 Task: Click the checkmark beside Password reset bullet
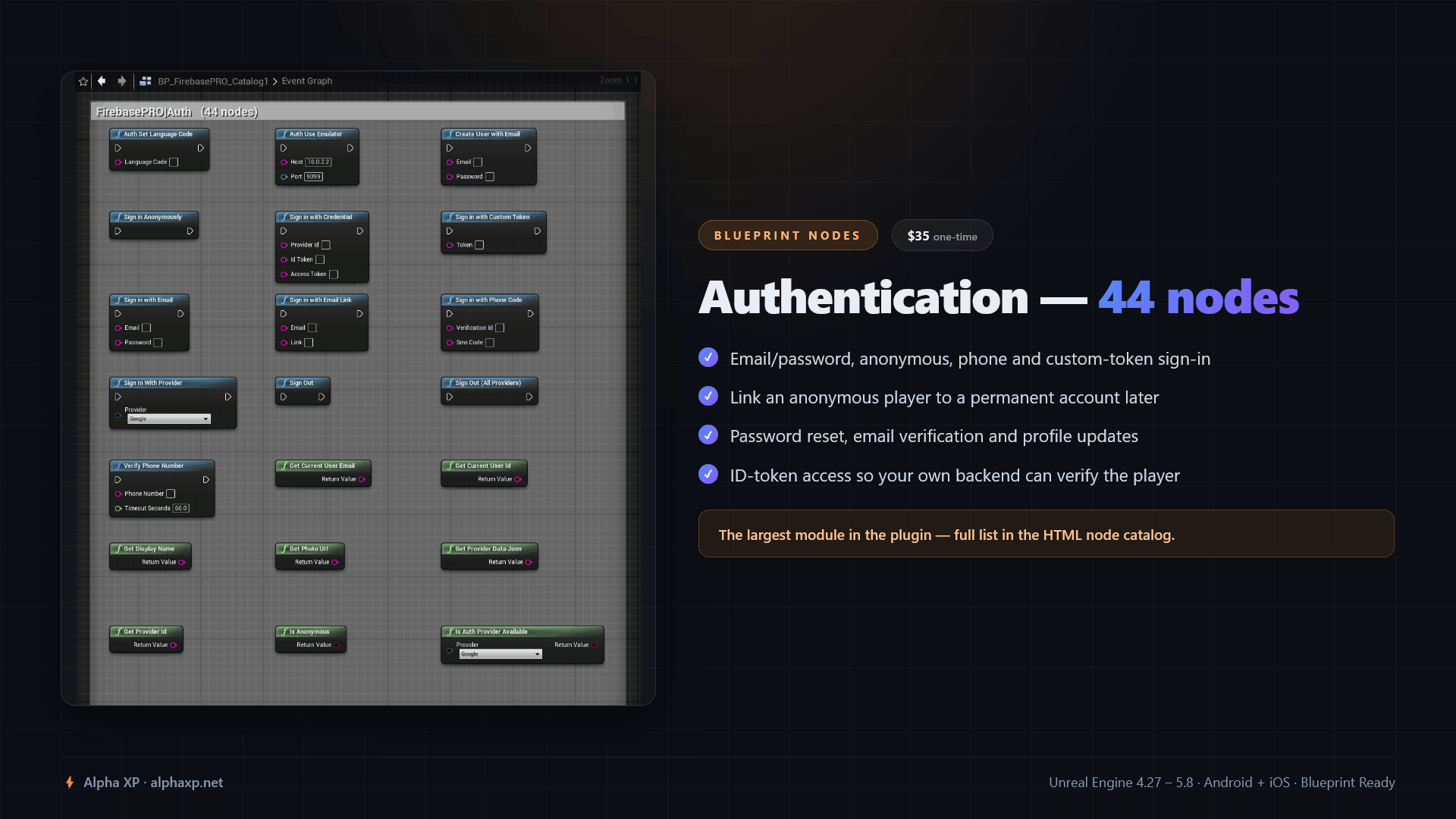[708, 435]
